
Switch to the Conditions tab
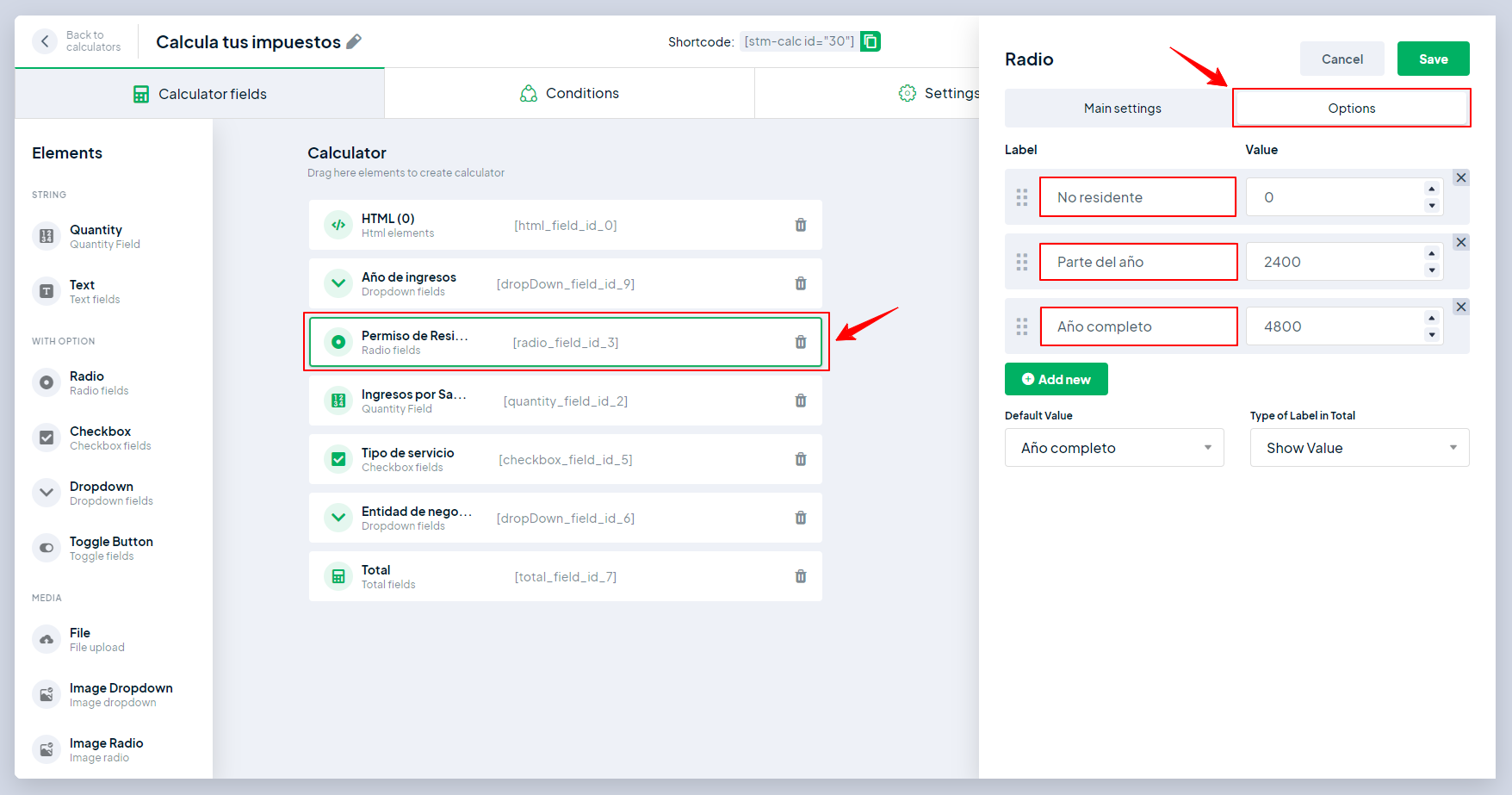[x=569, y=93]
